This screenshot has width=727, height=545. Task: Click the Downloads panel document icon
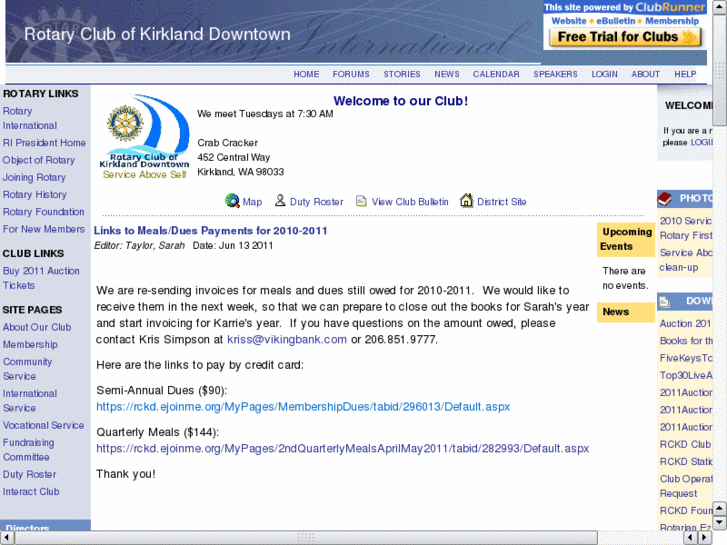(x=665, y=302)
